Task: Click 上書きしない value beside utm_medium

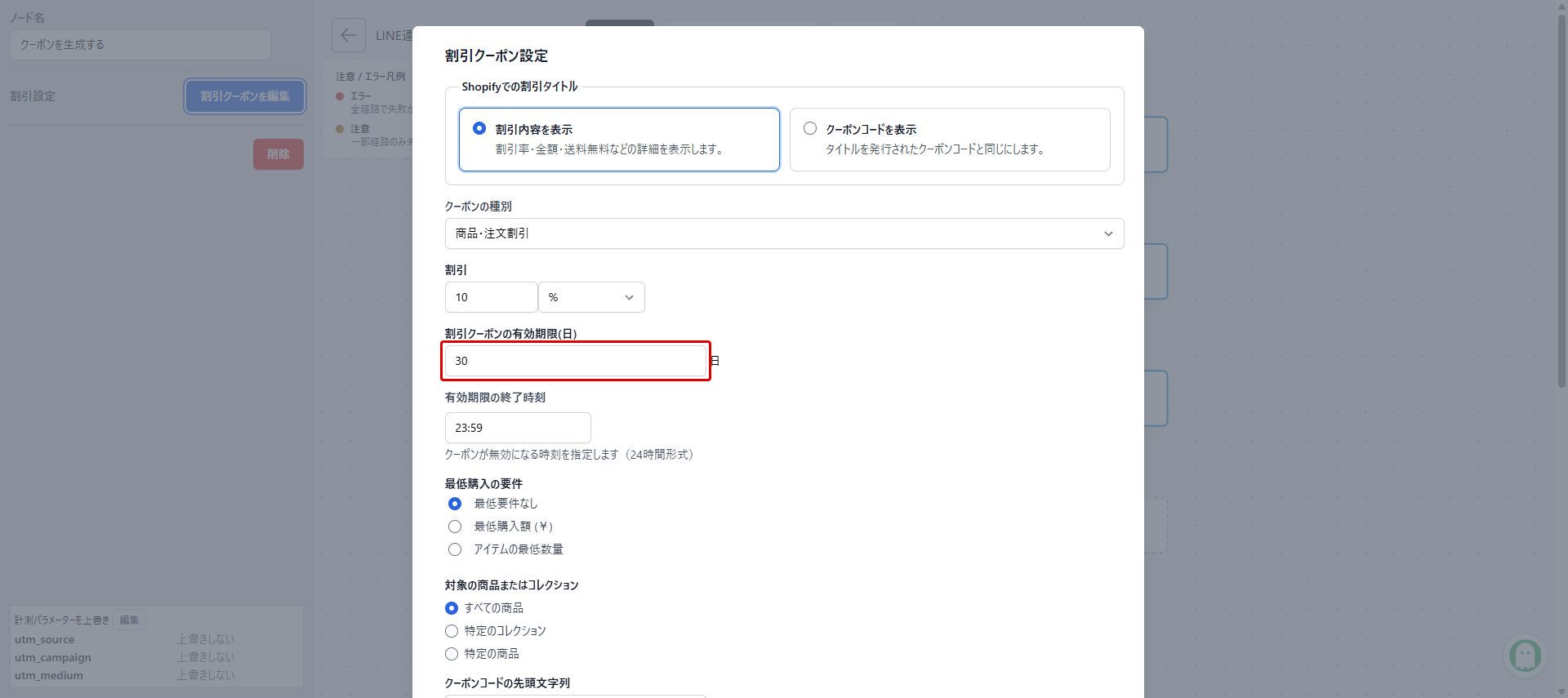Action: tap(206, 675)
